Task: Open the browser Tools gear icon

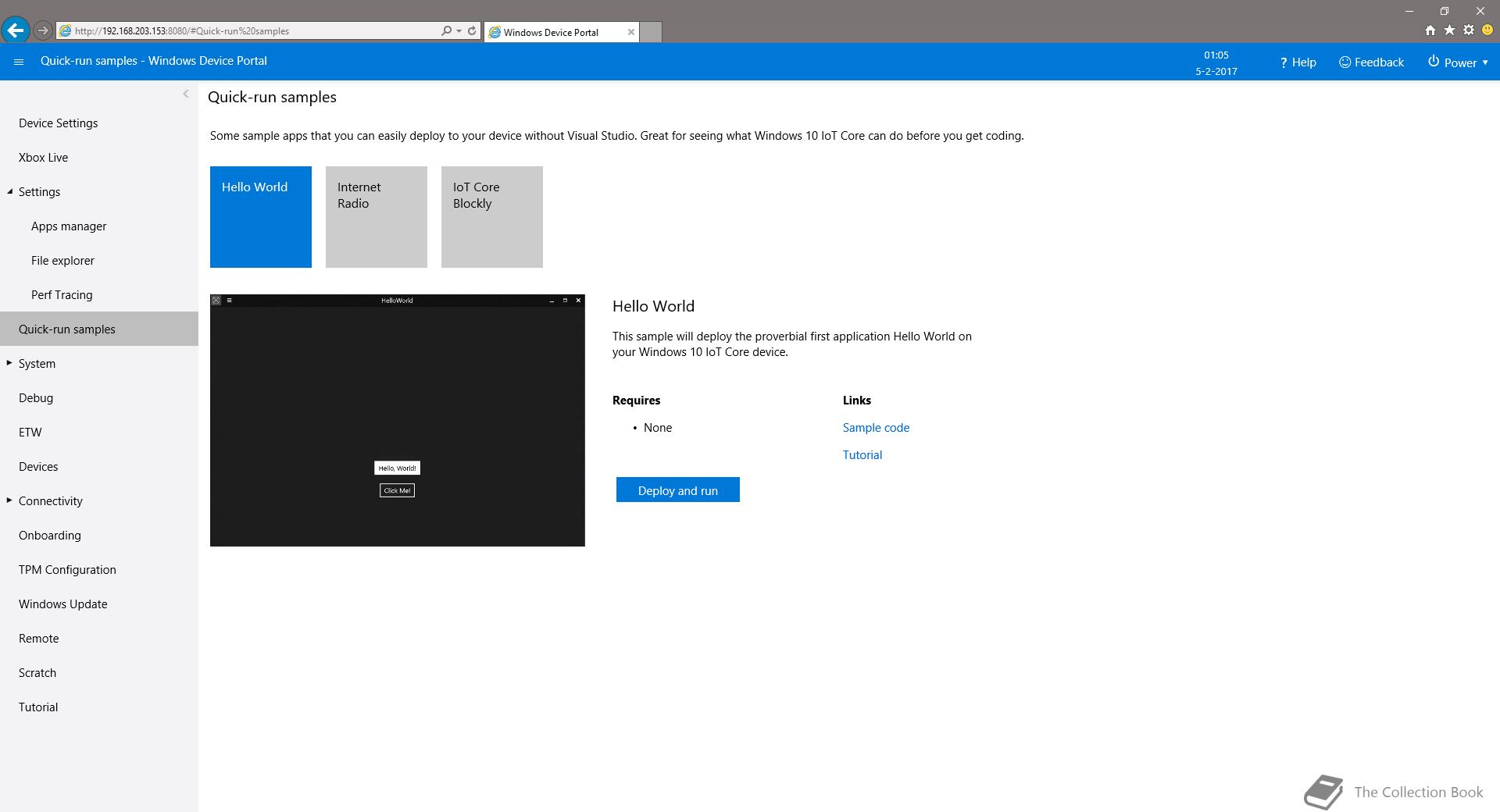Action: coord(1469,30)
